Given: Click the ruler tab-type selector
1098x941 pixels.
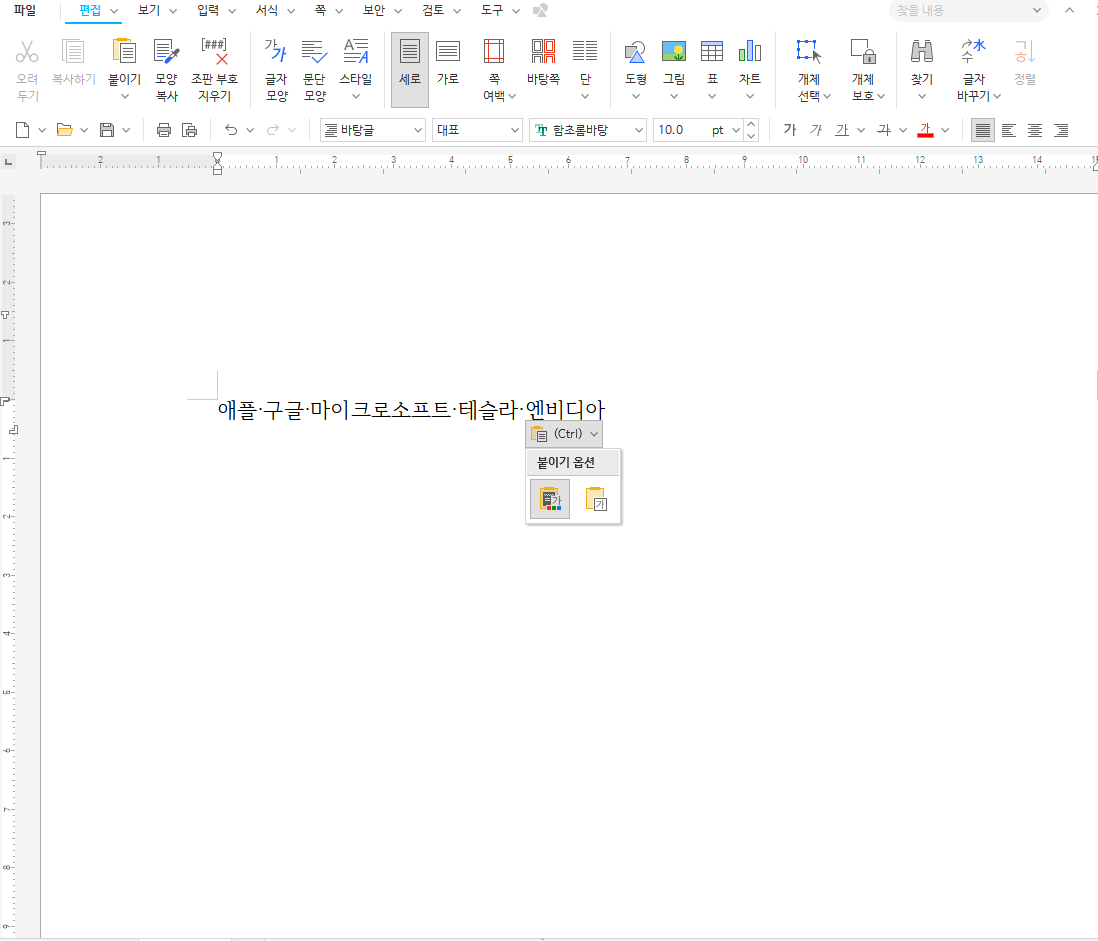Looking at the screenshot, I should (x=8, y=162).
